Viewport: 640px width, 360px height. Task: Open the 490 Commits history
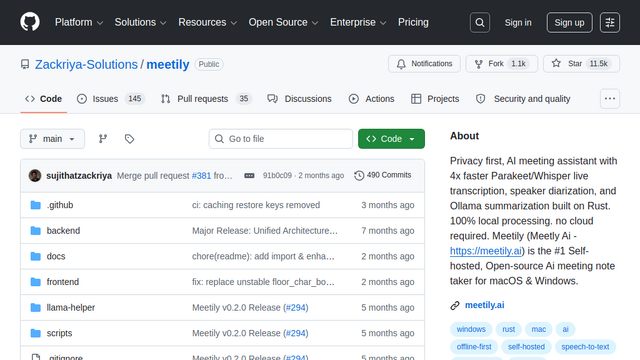point(383,175)
